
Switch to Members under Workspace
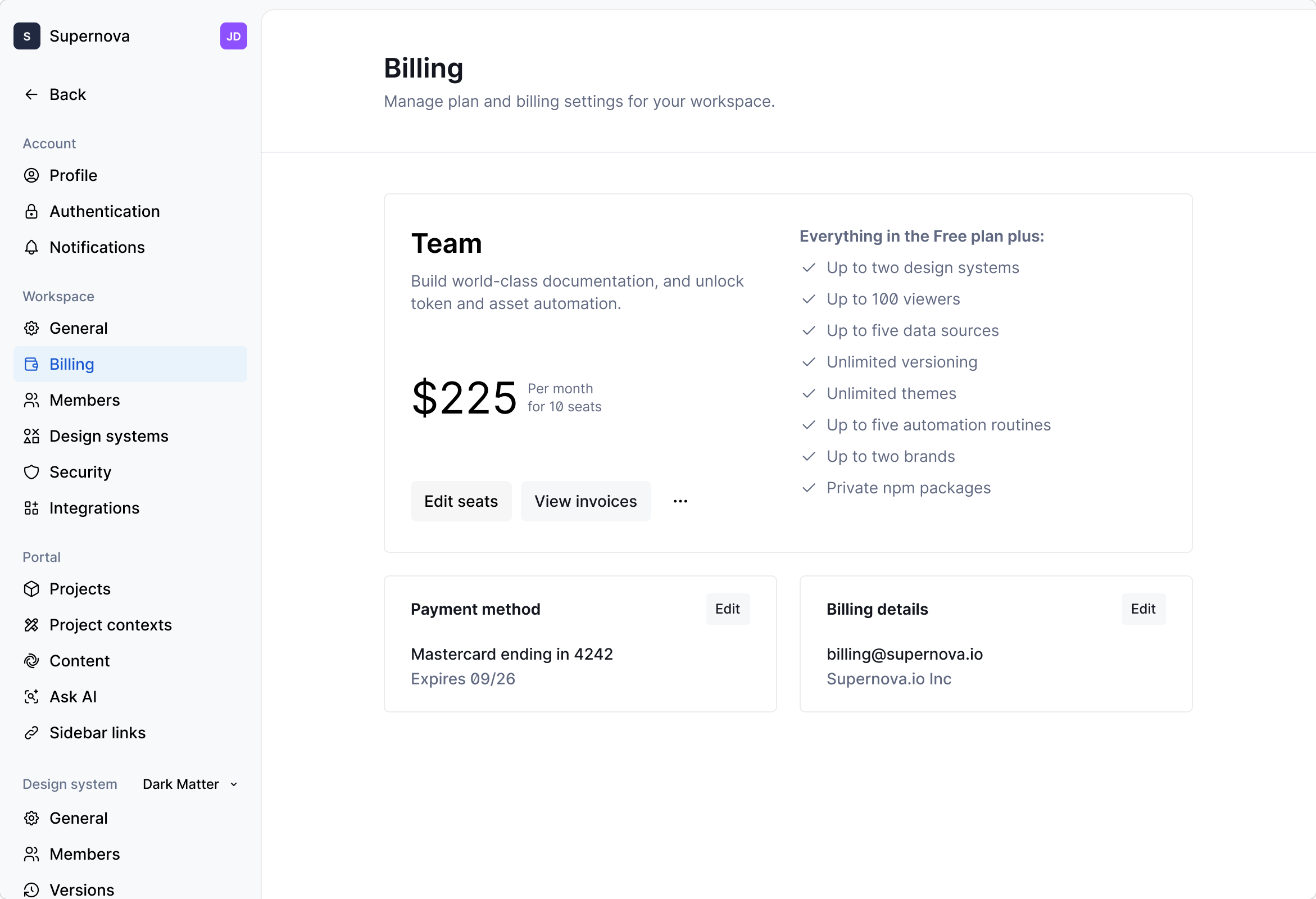tap(85, 399)
